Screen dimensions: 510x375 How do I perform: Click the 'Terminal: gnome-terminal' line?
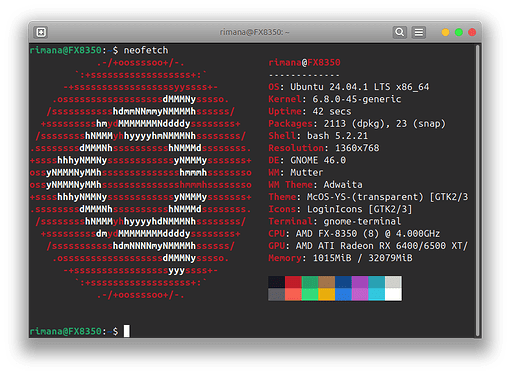pyautogui.click(x=335, y=221)
